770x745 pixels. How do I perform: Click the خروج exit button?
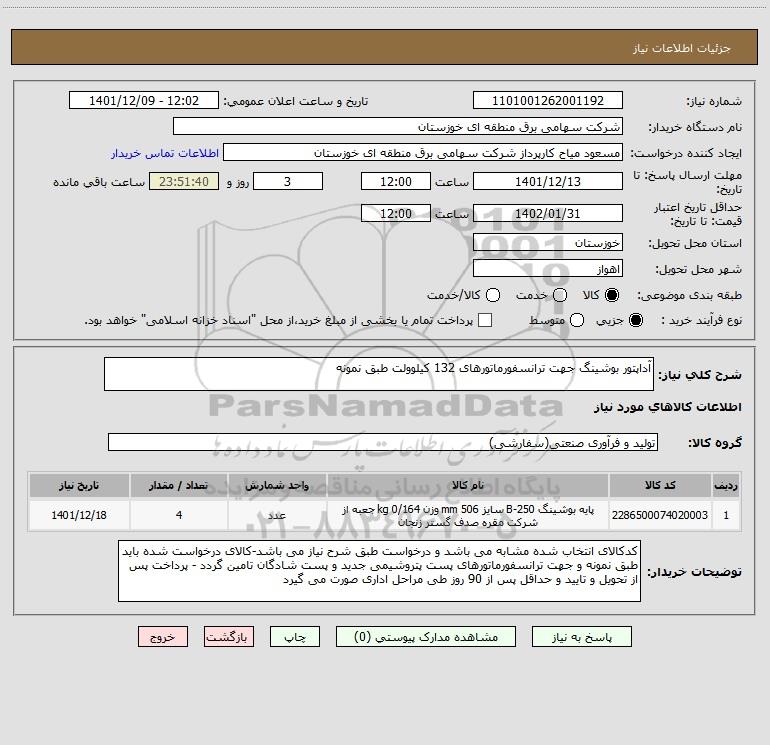(163, 637)
